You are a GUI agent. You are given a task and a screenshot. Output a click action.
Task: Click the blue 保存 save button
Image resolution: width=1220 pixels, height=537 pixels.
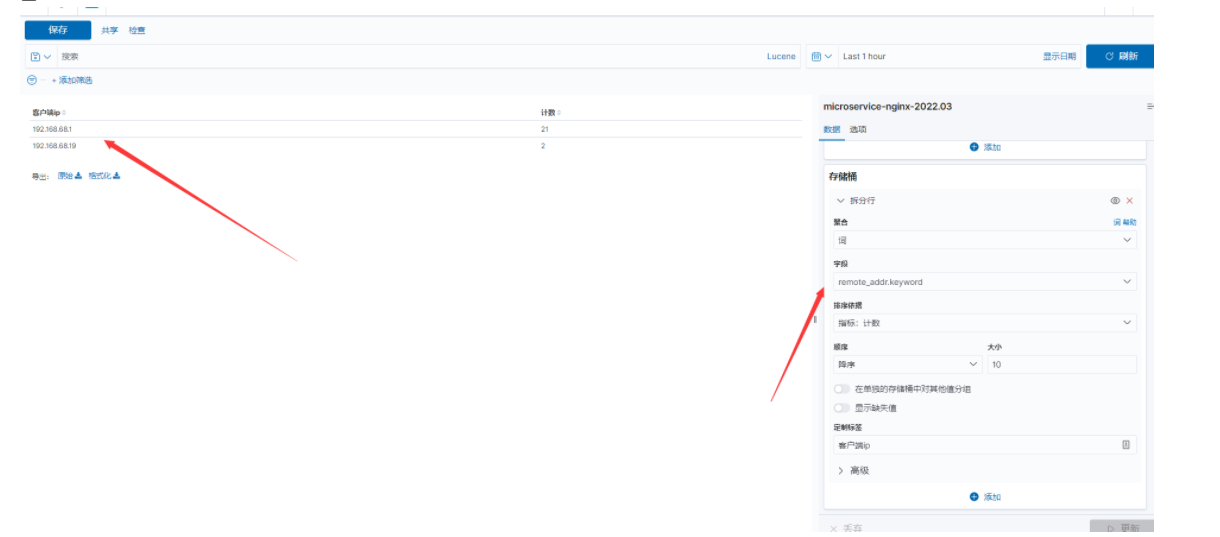57,30
